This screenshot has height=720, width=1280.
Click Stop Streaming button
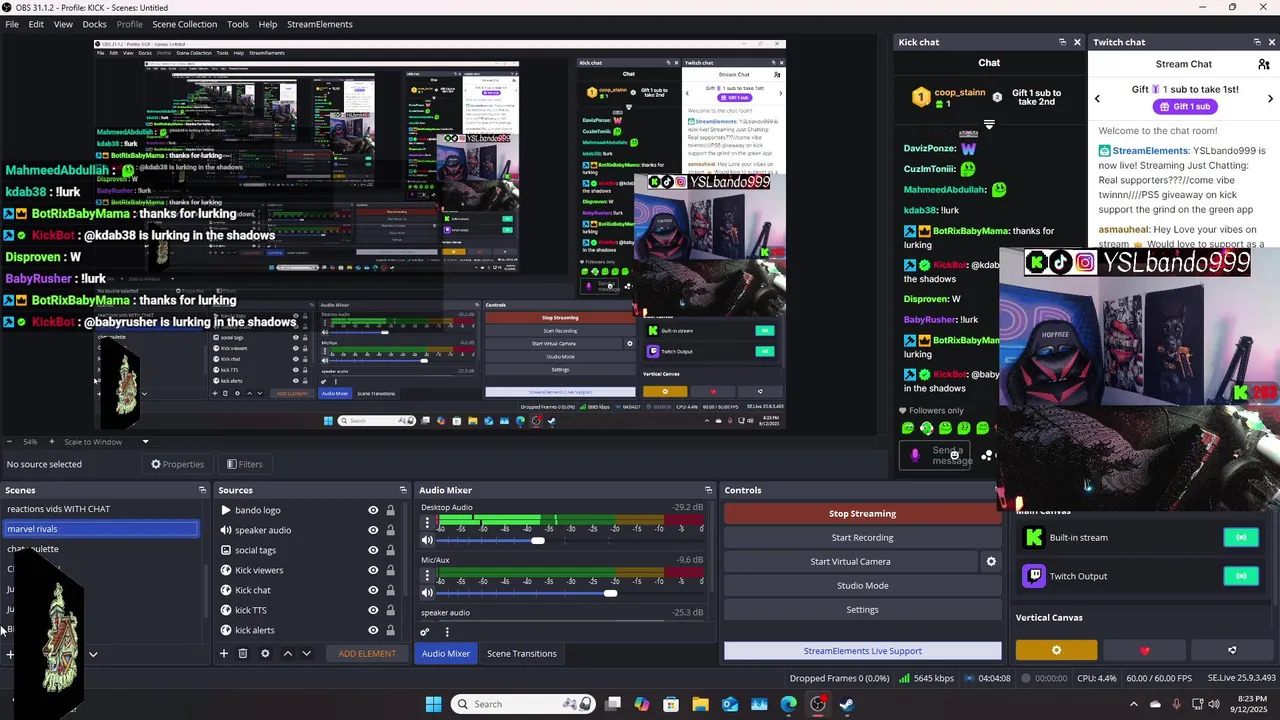click(x=862, y=513)
